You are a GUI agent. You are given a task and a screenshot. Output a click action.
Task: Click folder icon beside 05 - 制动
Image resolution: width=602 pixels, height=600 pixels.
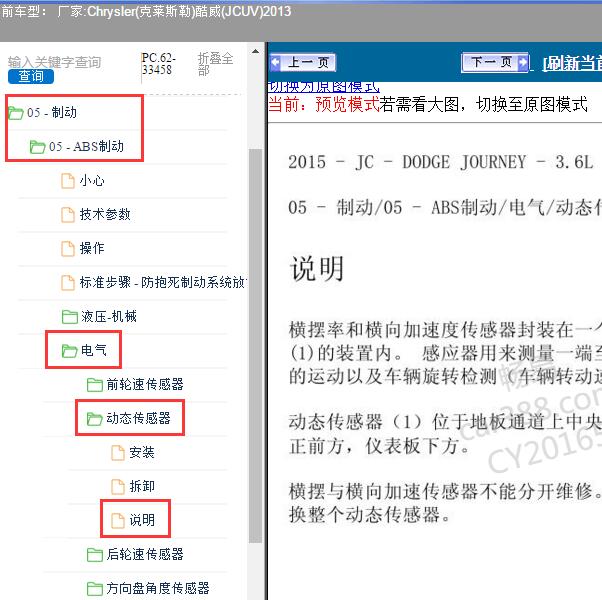(x=16, y=113)
